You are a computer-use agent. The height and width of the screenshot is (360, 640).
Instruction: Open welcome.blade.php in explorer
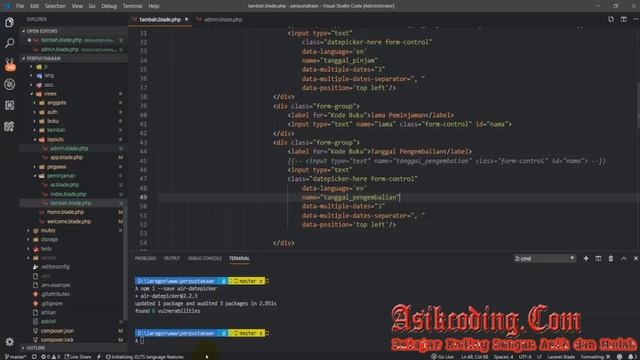click(x=69, y=222)
